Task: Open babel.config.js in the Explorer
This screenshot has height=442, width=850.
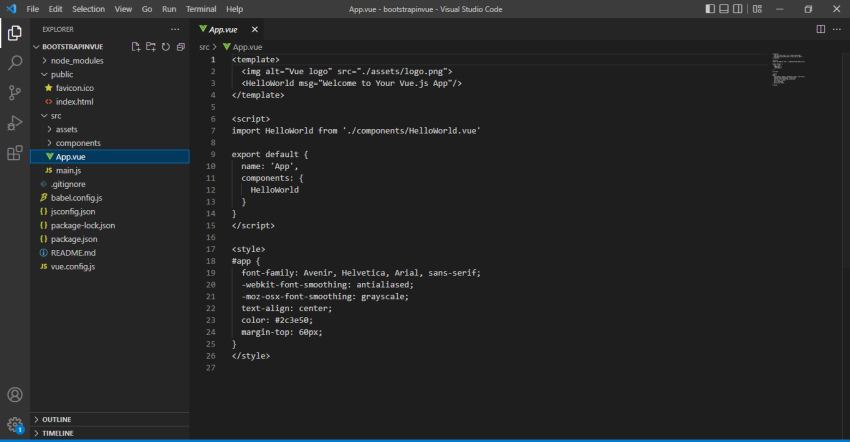Action: (x=110, y=198)
